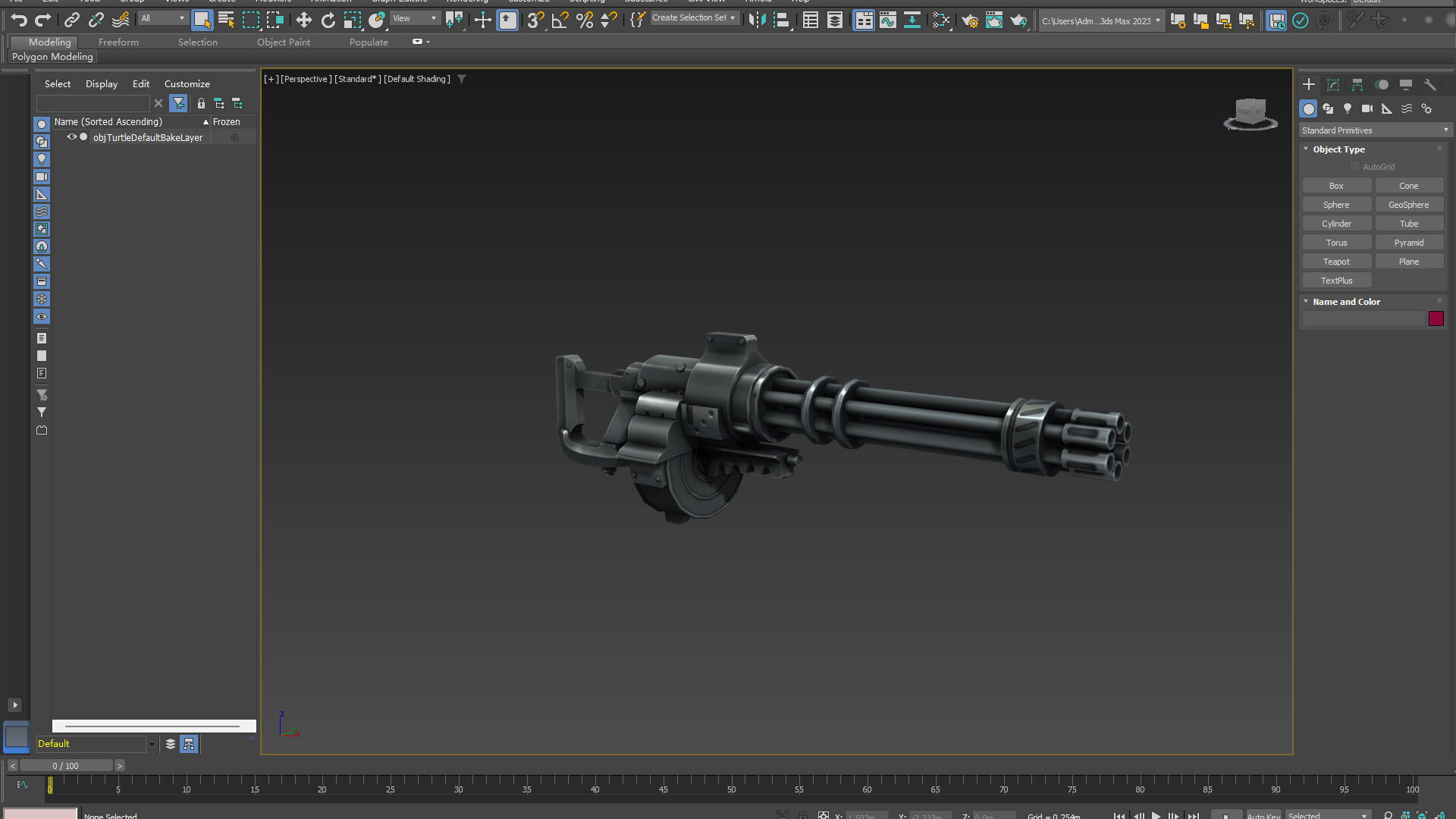This screenshot has height=819, width=1456.
Task: Activate the Rotate tool icon
Action: pyautogui.click(x=328, y=20)
